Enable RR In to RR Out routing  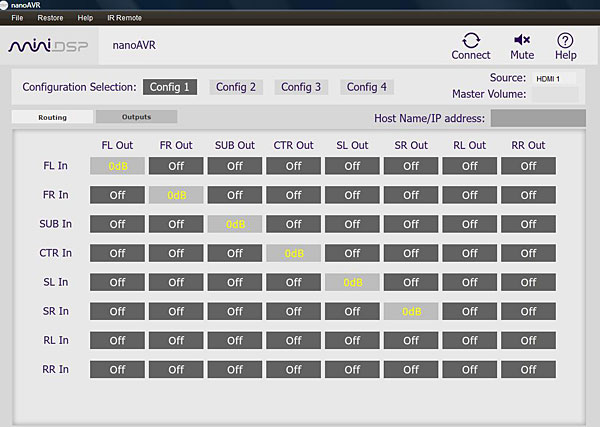pyautogui.click(x=528, y=369)
